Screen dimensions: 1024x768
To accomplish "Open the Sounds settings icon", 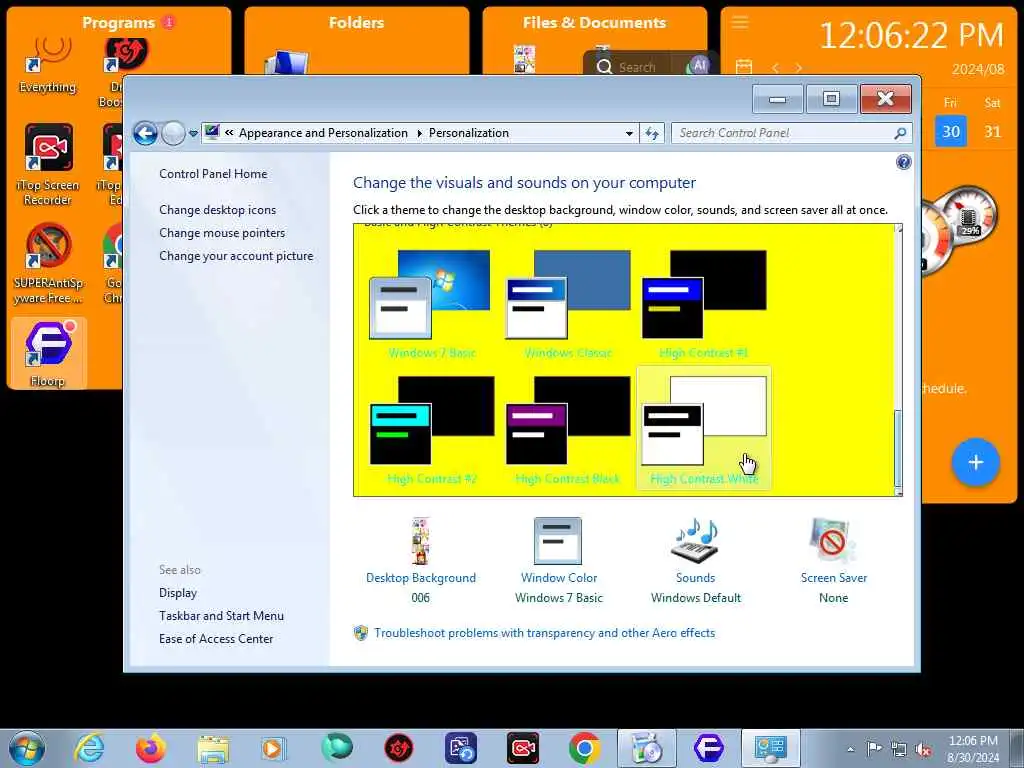I will click(x=696, y=541).
